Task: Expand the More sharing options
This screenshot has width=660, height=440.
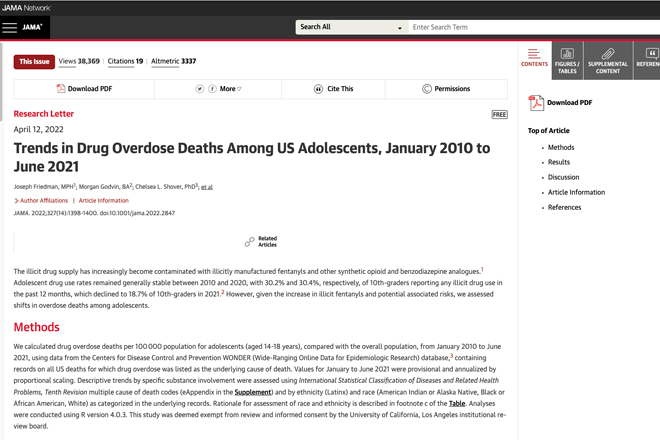Action: pyautogui.click(x=231, y=89)
